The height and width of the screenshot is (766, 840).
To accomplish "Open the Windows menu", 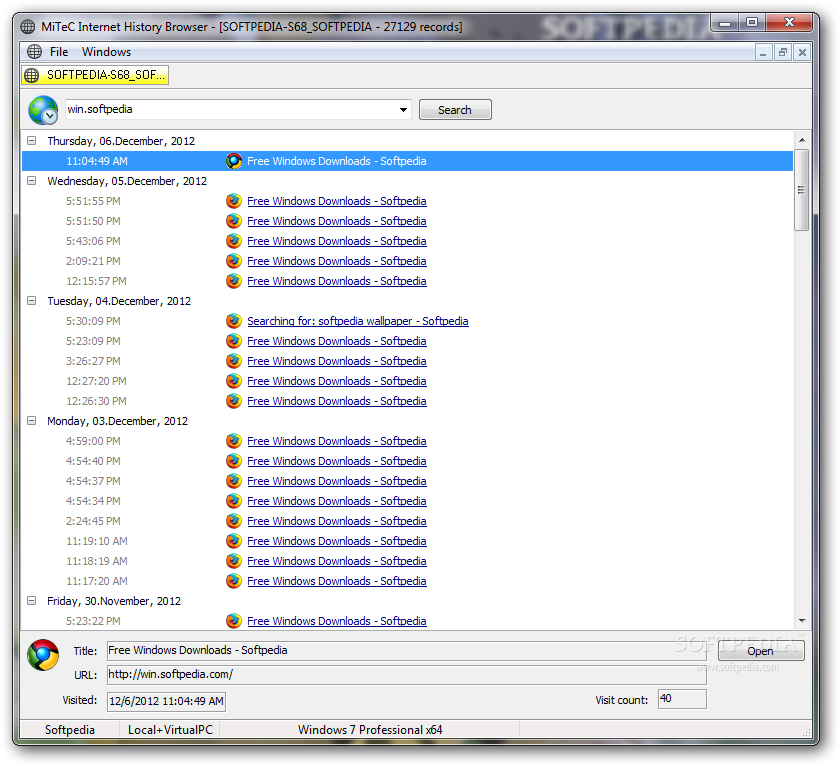I will tap(106, 52).
